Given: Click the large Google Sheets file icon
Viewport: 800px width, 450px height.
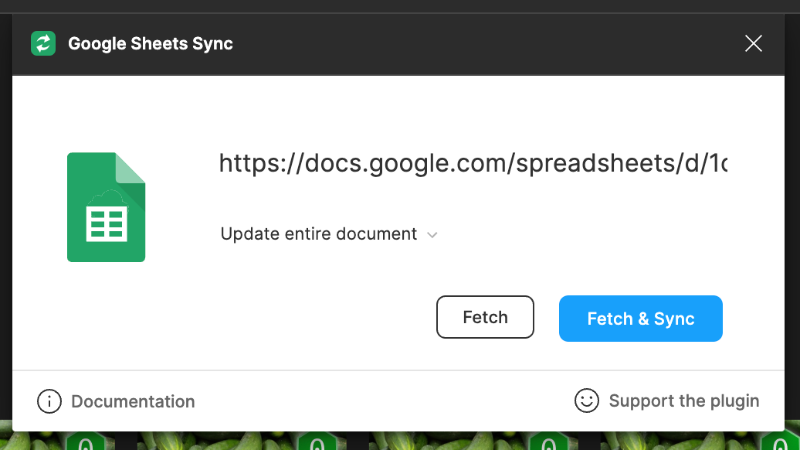Looking at the screenshot, I should point(106,207).
